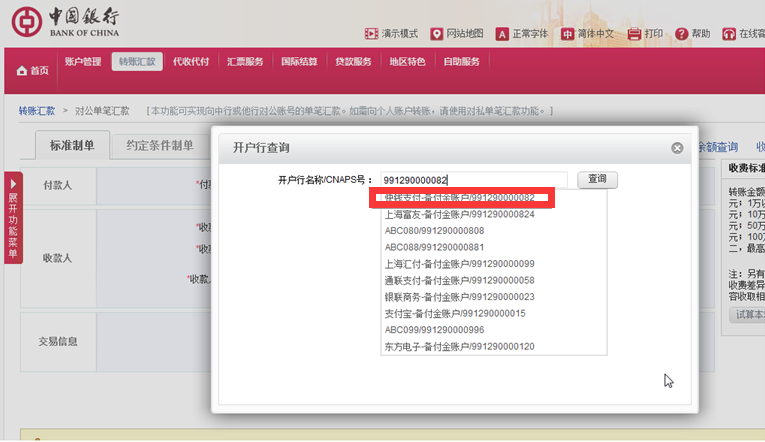Select 银联商务-备付金账户/991290000023
The image size is (765, 442).
(x=460, y=297)
